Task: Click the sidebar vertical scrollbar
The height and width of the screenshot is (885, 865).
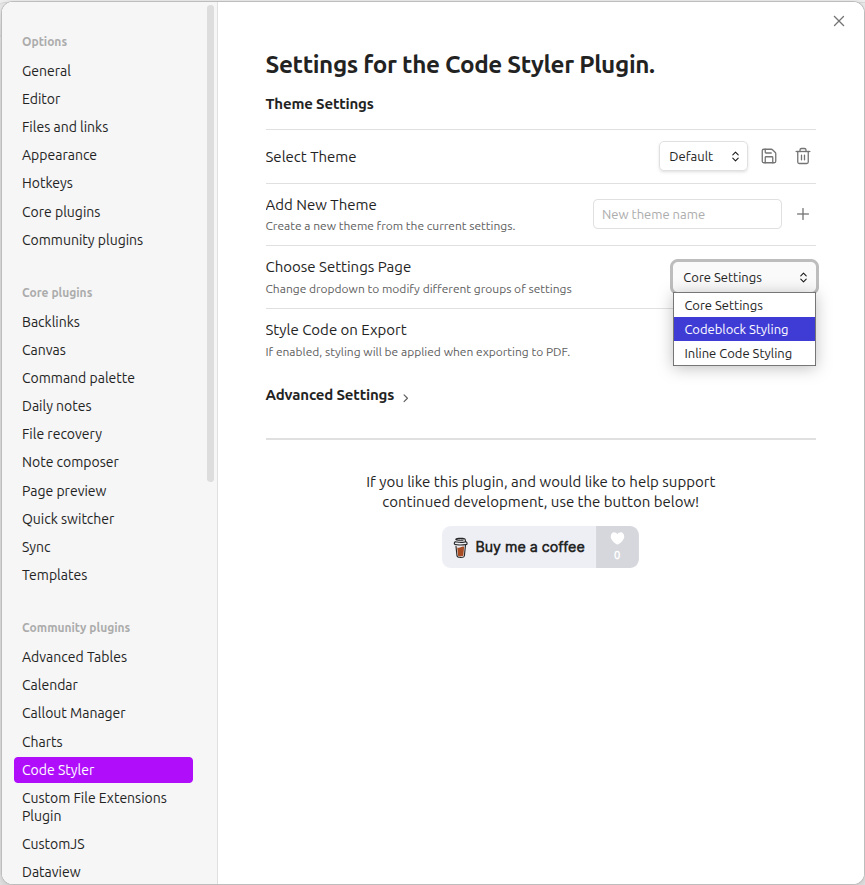Action: coord(210,240)
